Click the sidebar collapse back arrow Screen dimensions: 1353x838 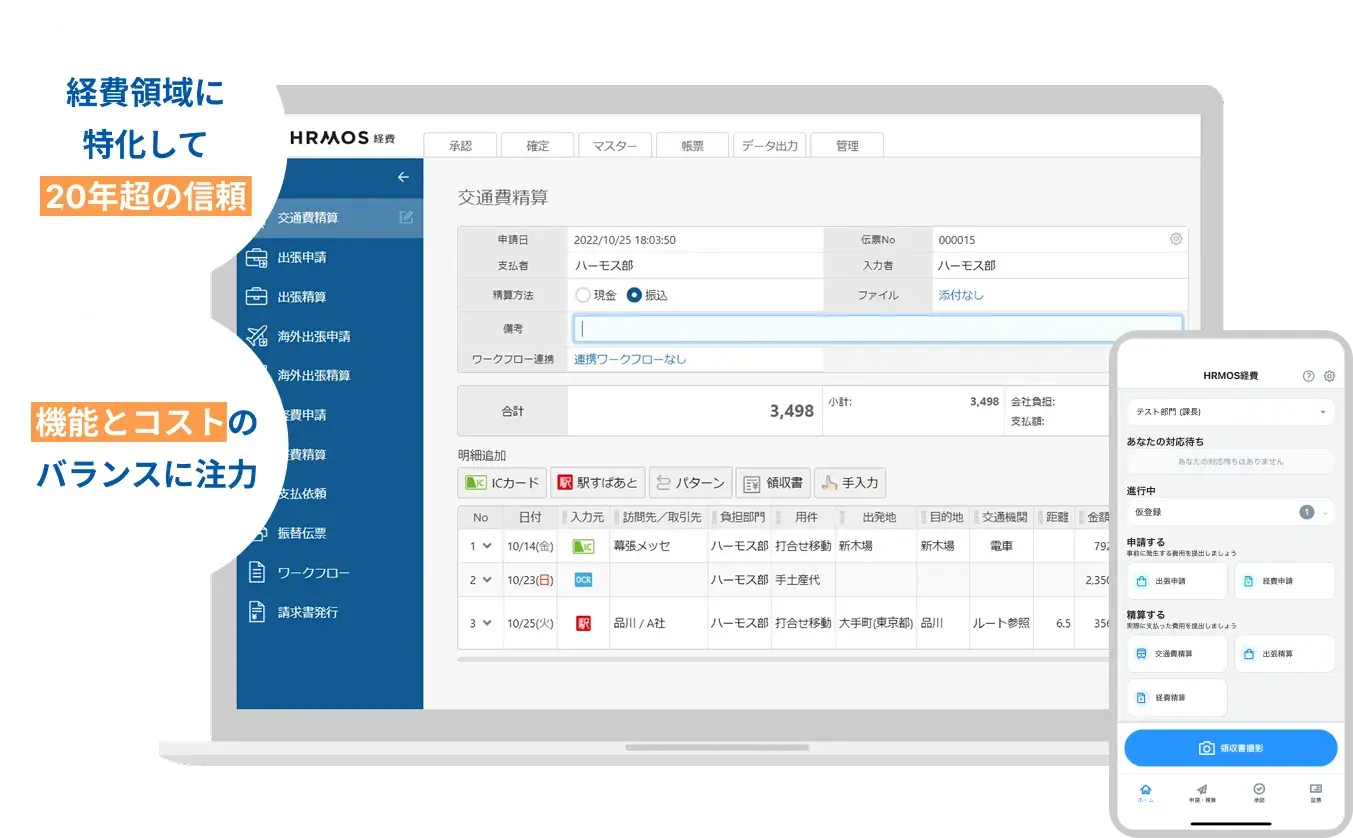coord(403,177)
